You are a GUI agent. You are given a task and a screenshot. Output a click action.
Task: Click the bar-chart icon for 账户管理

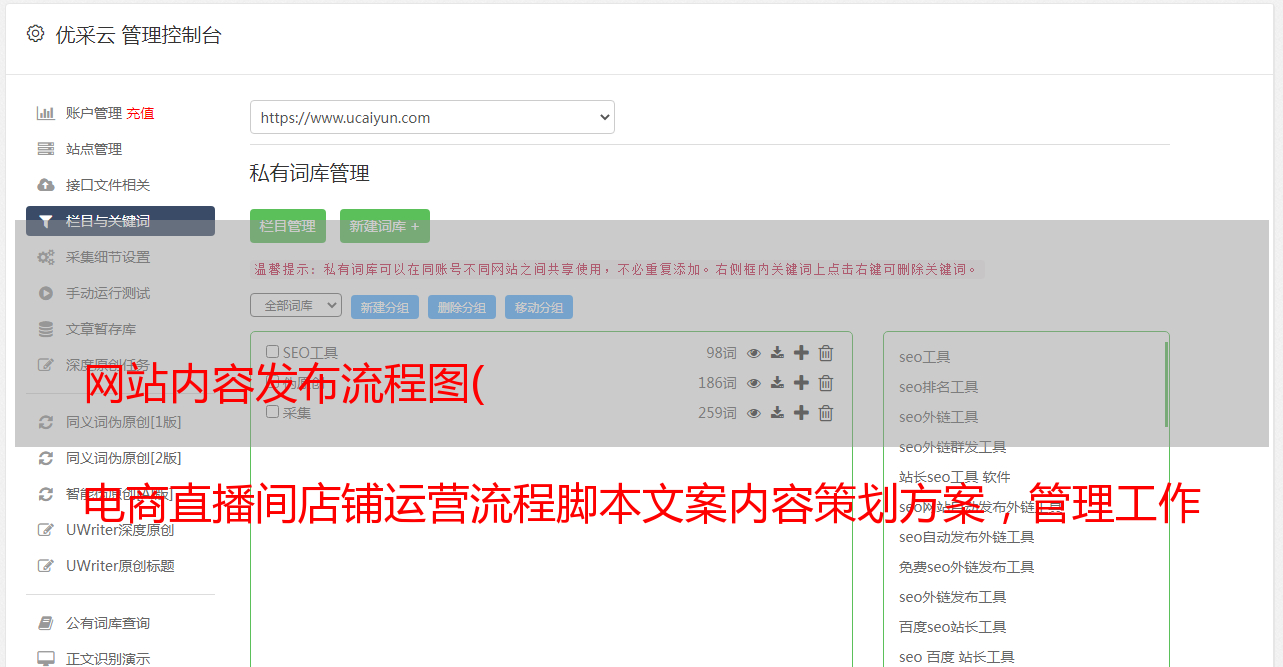click(45, 113)
